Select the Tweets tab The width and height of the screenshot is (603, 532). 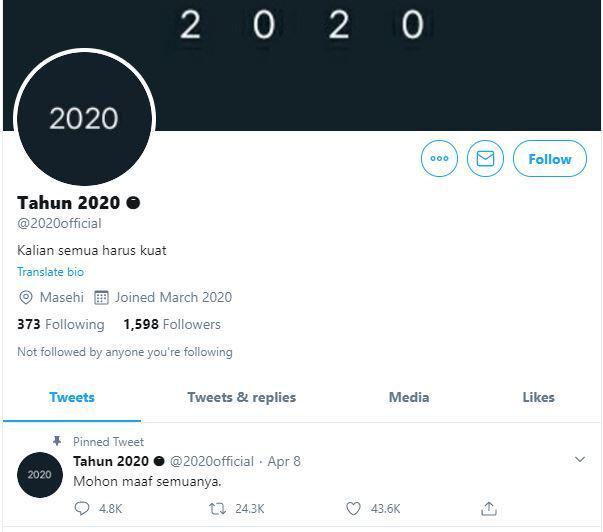72,397
